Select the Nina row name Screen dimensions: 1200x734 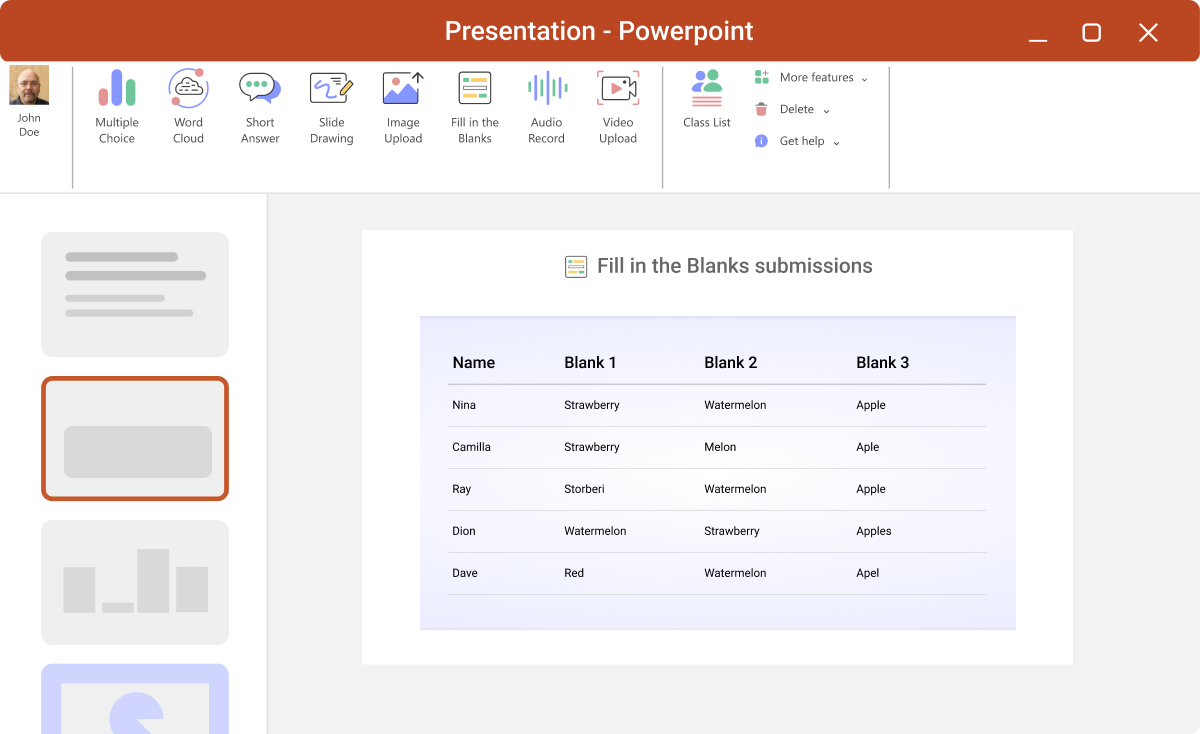pos(464,405)
